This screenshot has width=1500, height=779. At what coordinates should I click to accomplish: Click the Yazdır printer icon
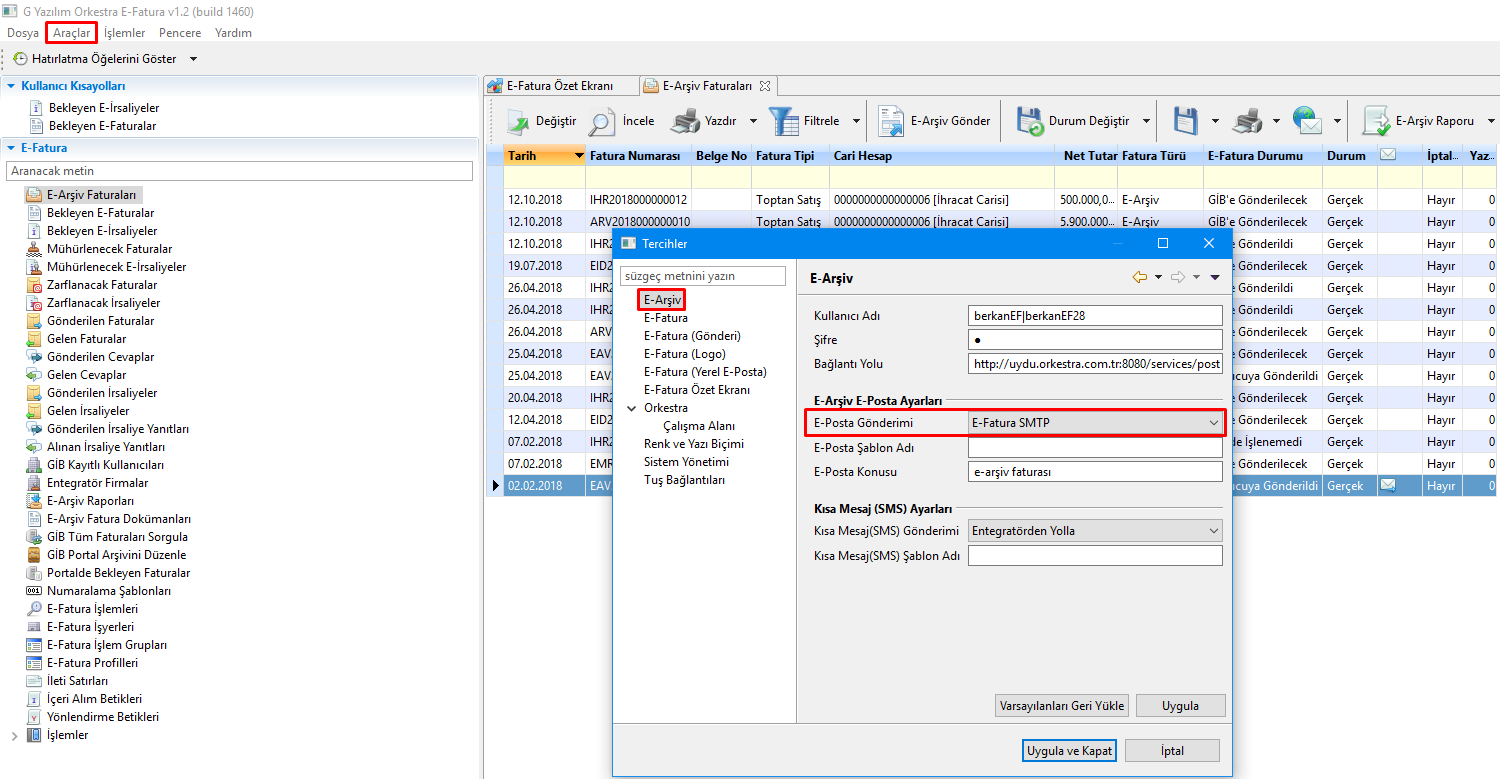pyautogui.click(x=686, y=121)
